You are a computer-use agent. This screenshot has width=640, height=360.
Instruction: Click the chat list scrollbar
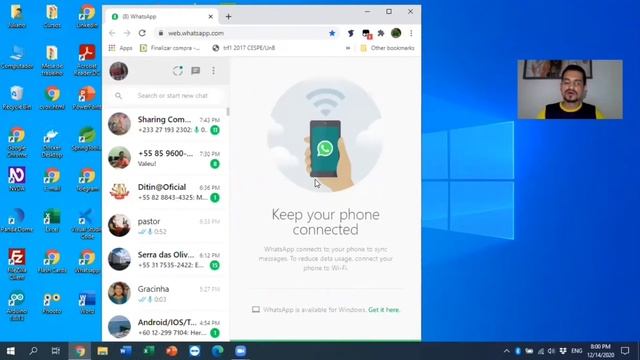(x=228, y=111)
